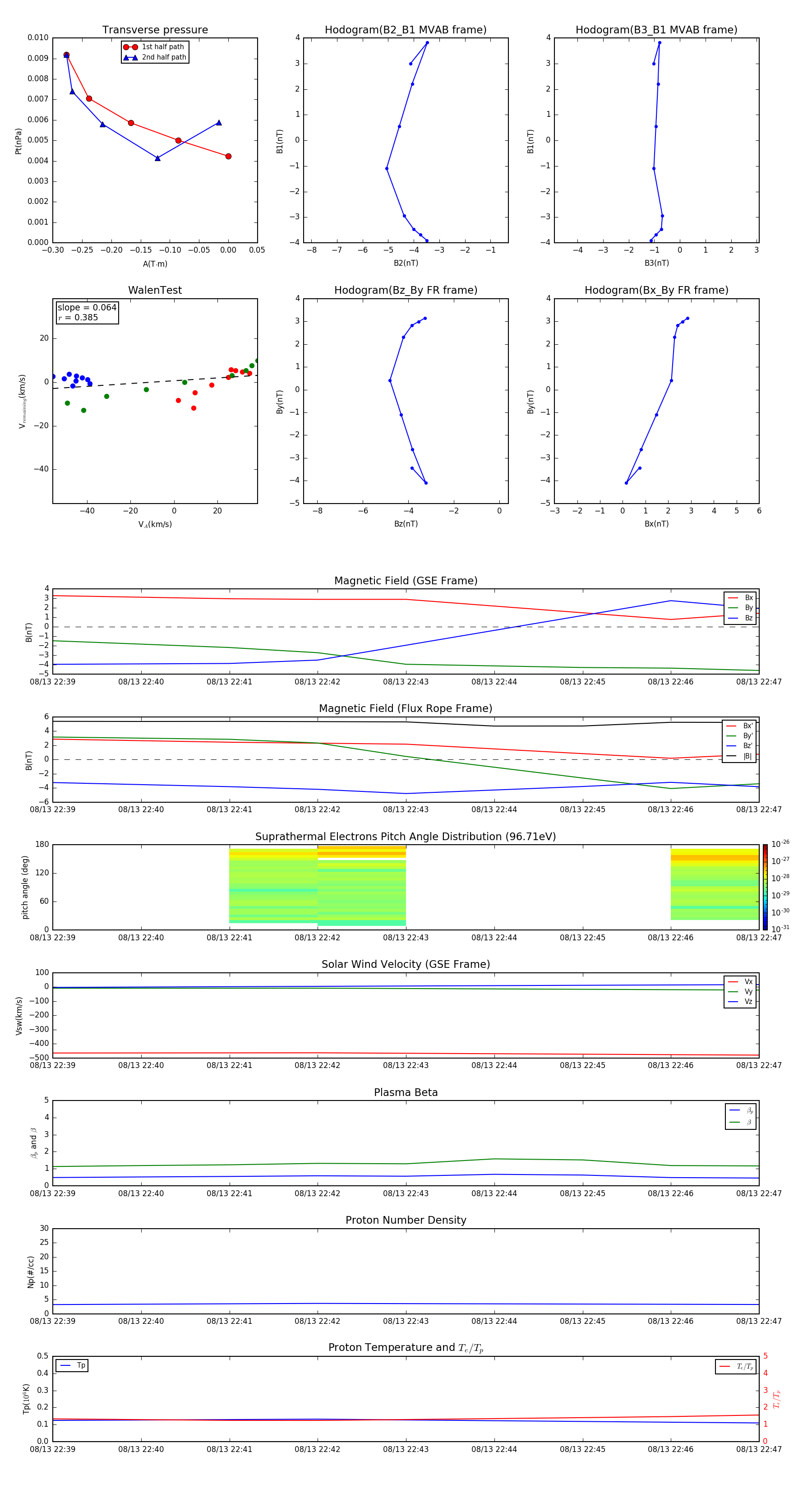Click the 'Solar Wind Velocity (GSE Frame)' title
Image resolution: width=812 pixels, height=1489 pixels.
pos(406,964)
